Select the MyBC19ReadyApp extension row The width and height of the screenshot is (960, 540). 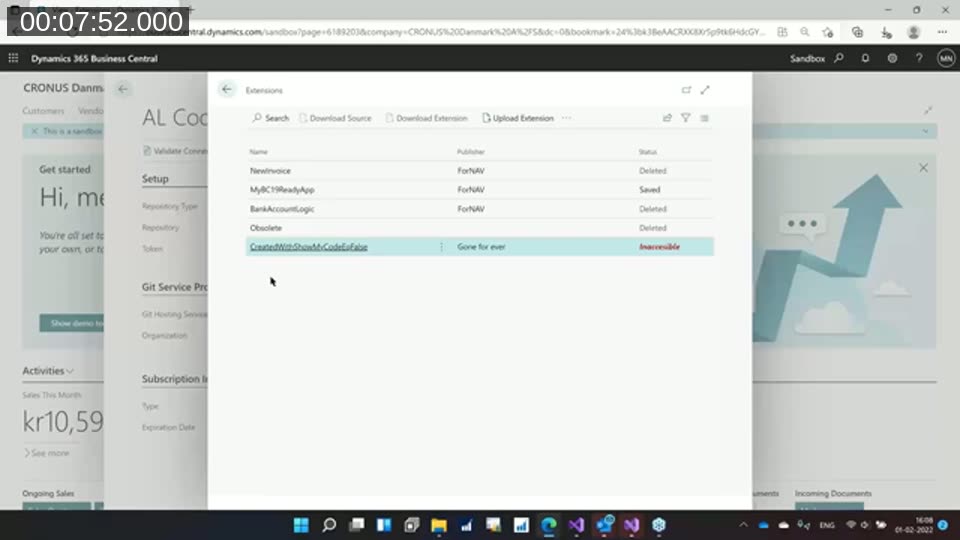[x=480, y=190]
